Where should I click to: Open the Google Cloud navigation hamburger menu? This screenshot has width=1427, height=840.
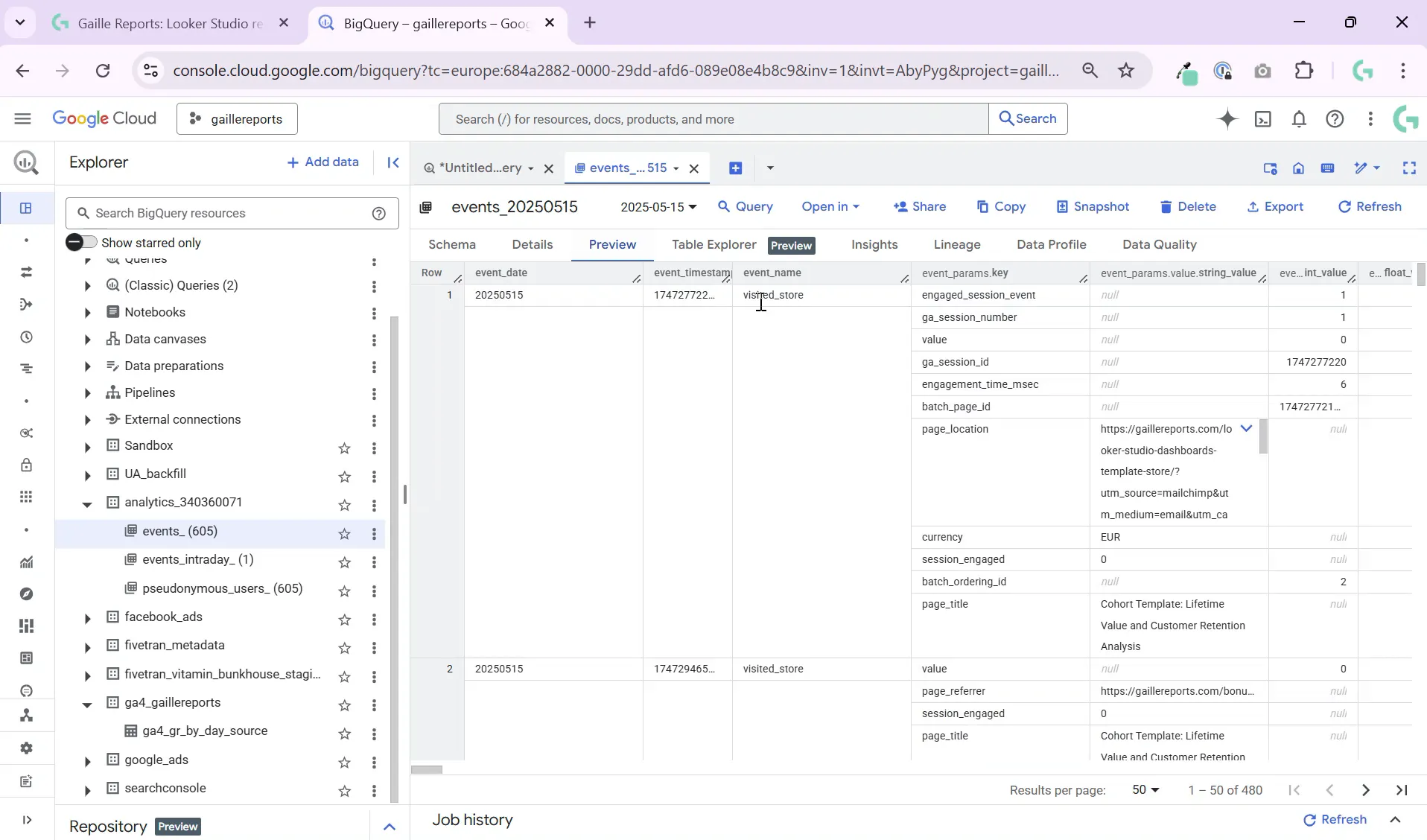point(22,118)
